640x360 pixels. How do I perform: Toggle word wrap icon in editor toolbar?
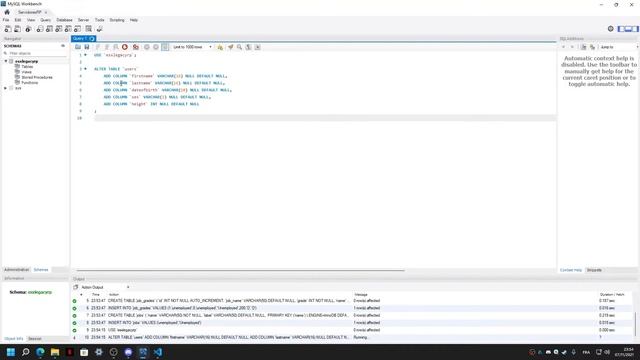(x=258, y=47)
